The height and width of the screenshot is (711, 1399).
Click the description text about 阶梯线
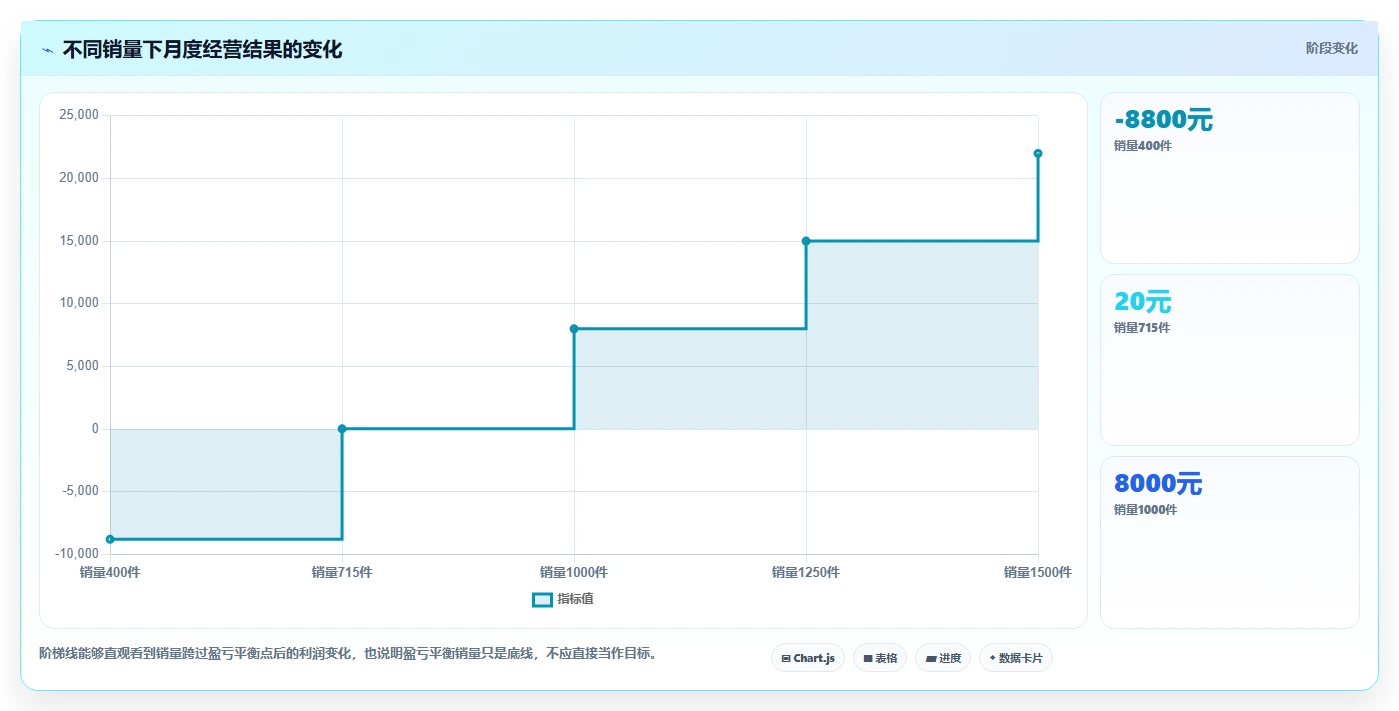click(x=349, y=653)
